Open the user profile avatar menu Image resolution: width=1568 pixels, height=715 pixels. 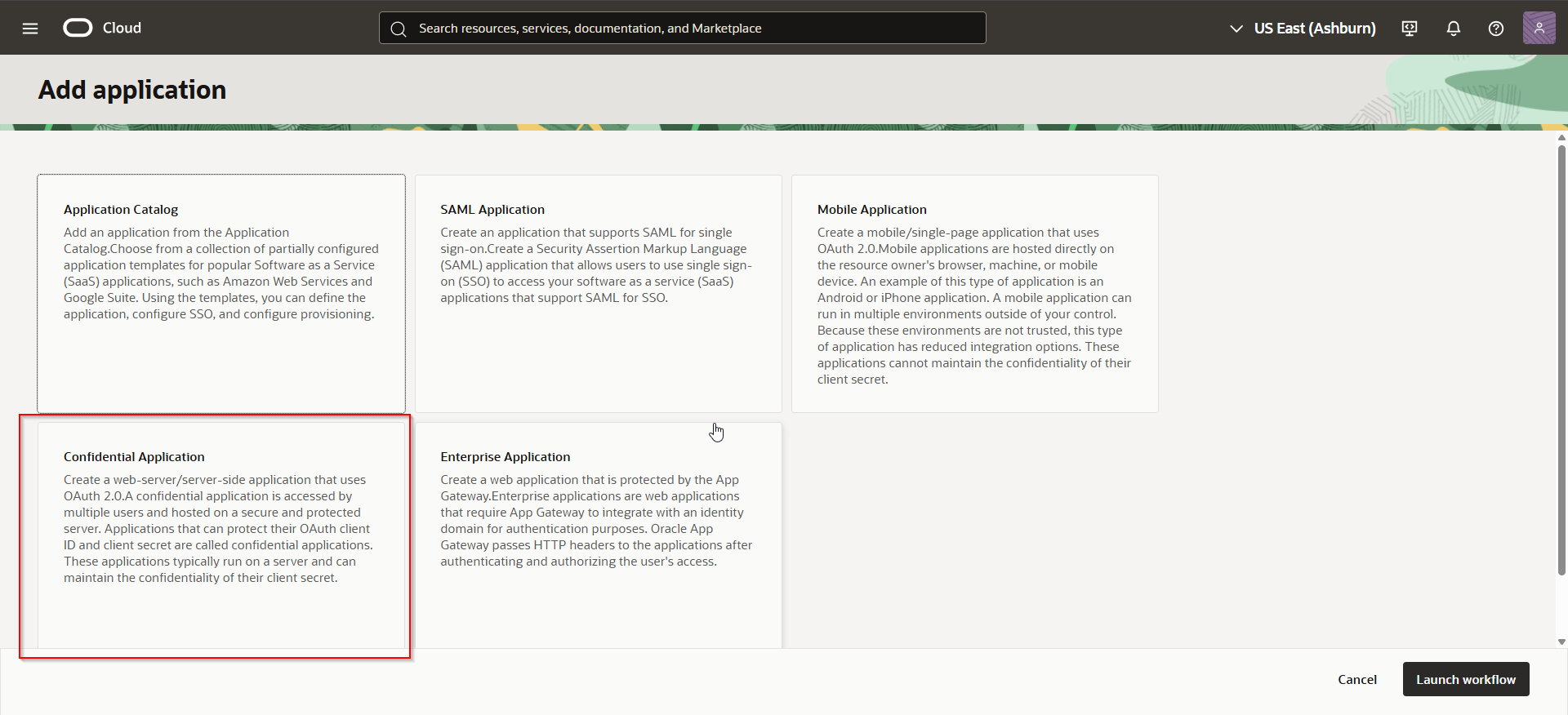(x=1539, y=28)
